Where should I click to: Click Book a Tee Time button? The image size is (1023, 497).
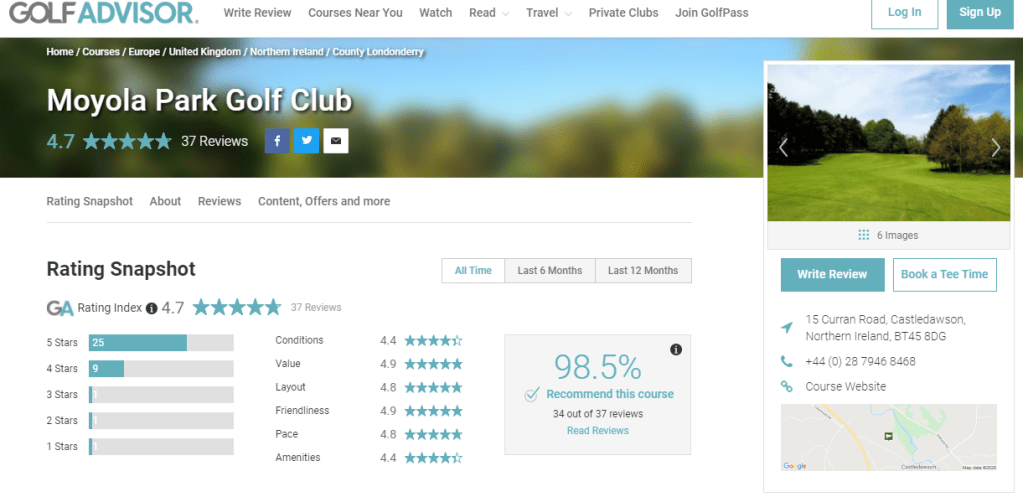click(945, 275)
